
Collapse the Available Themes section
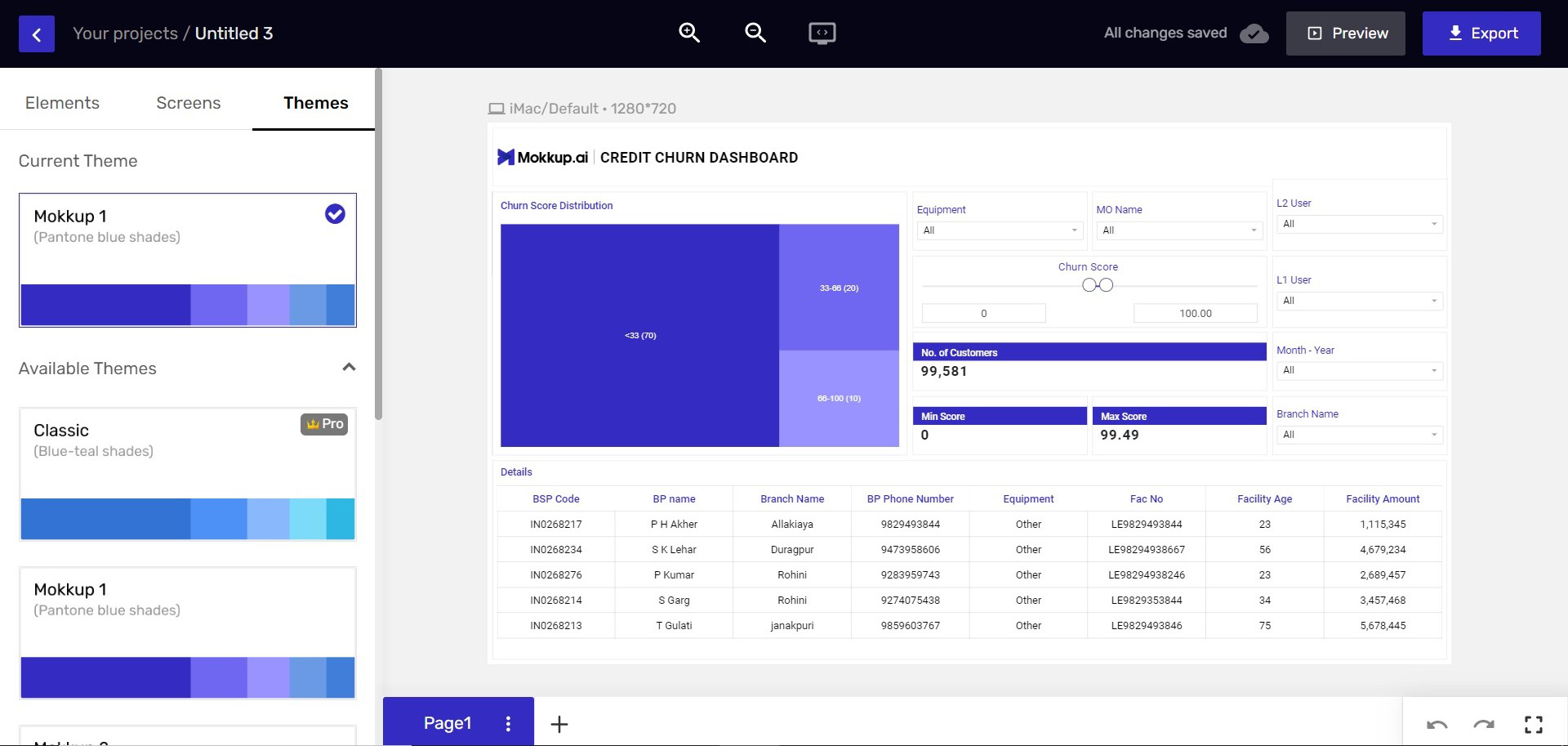pyautogui.click(x=349, y=368)
